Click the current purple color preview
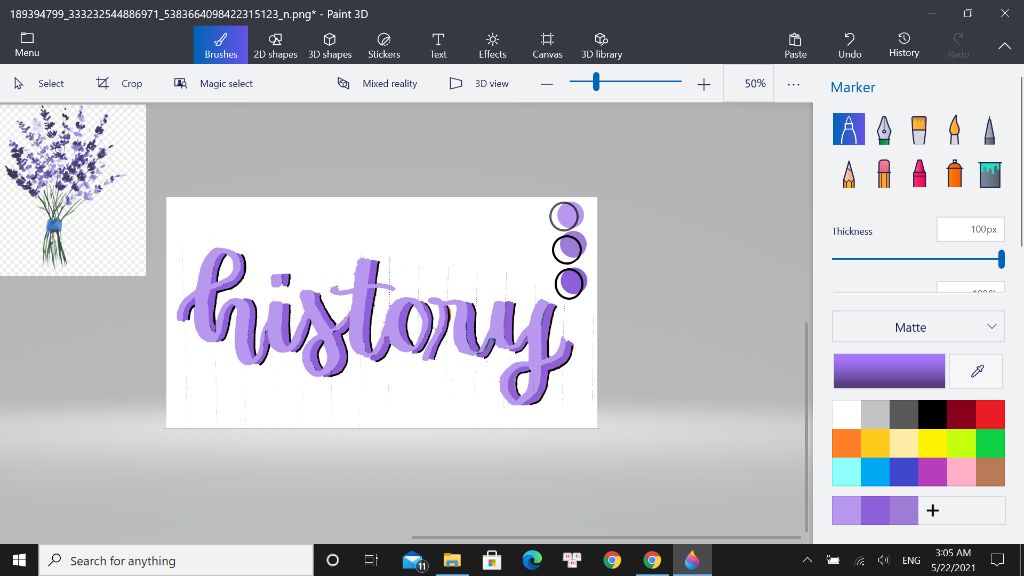The image size is (1024, 576). click(889, 371)
